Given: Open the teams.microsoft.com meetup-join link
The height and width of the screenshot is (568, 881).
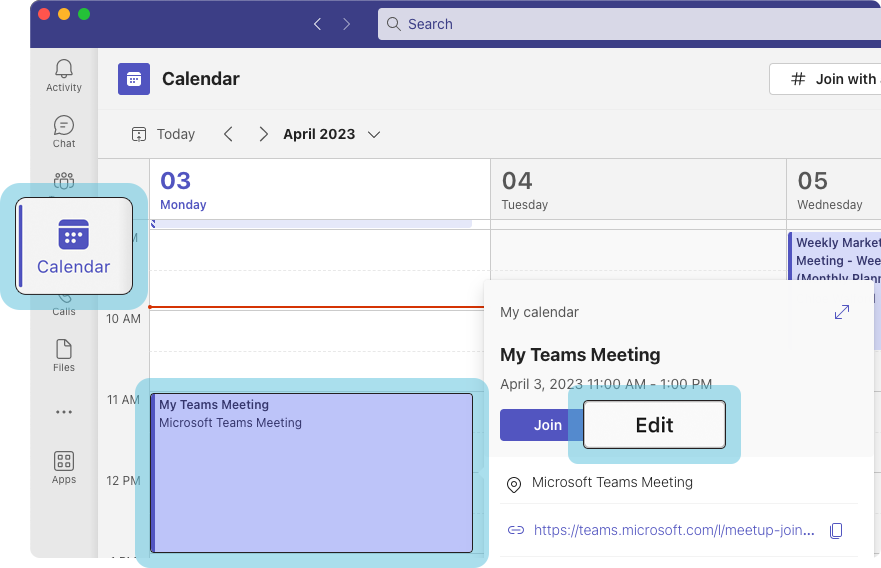Looking at the screenshot, I should pos(674,530).
